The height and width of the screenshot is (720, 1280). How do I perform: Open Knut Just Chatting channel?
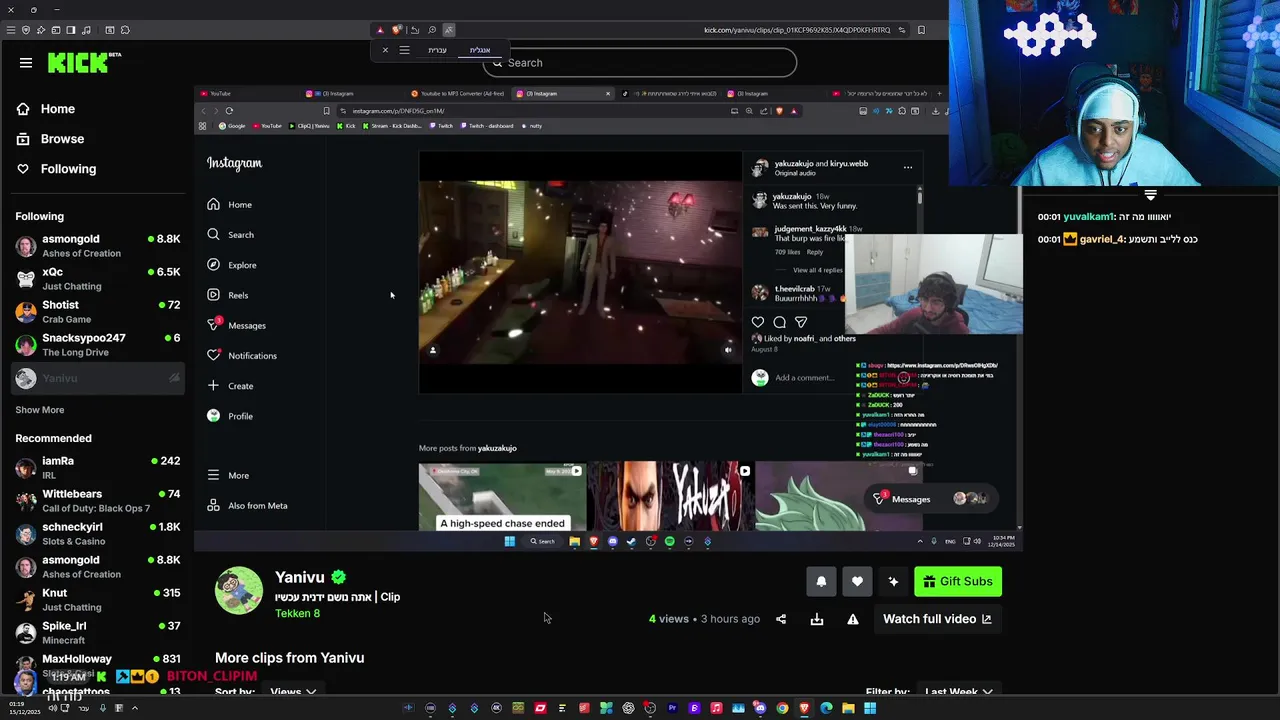pos(97,600)
